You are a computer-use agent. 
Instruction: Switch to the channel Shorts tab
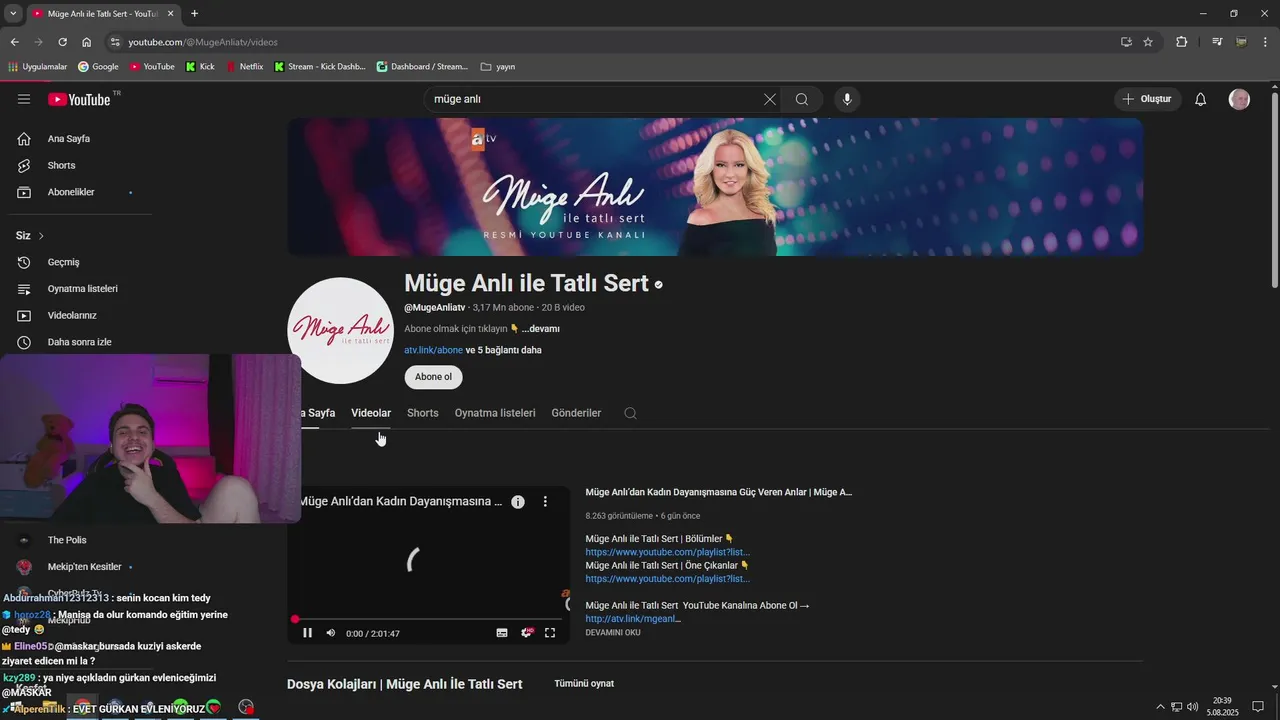pyautogui.click(x=422, y=413)
